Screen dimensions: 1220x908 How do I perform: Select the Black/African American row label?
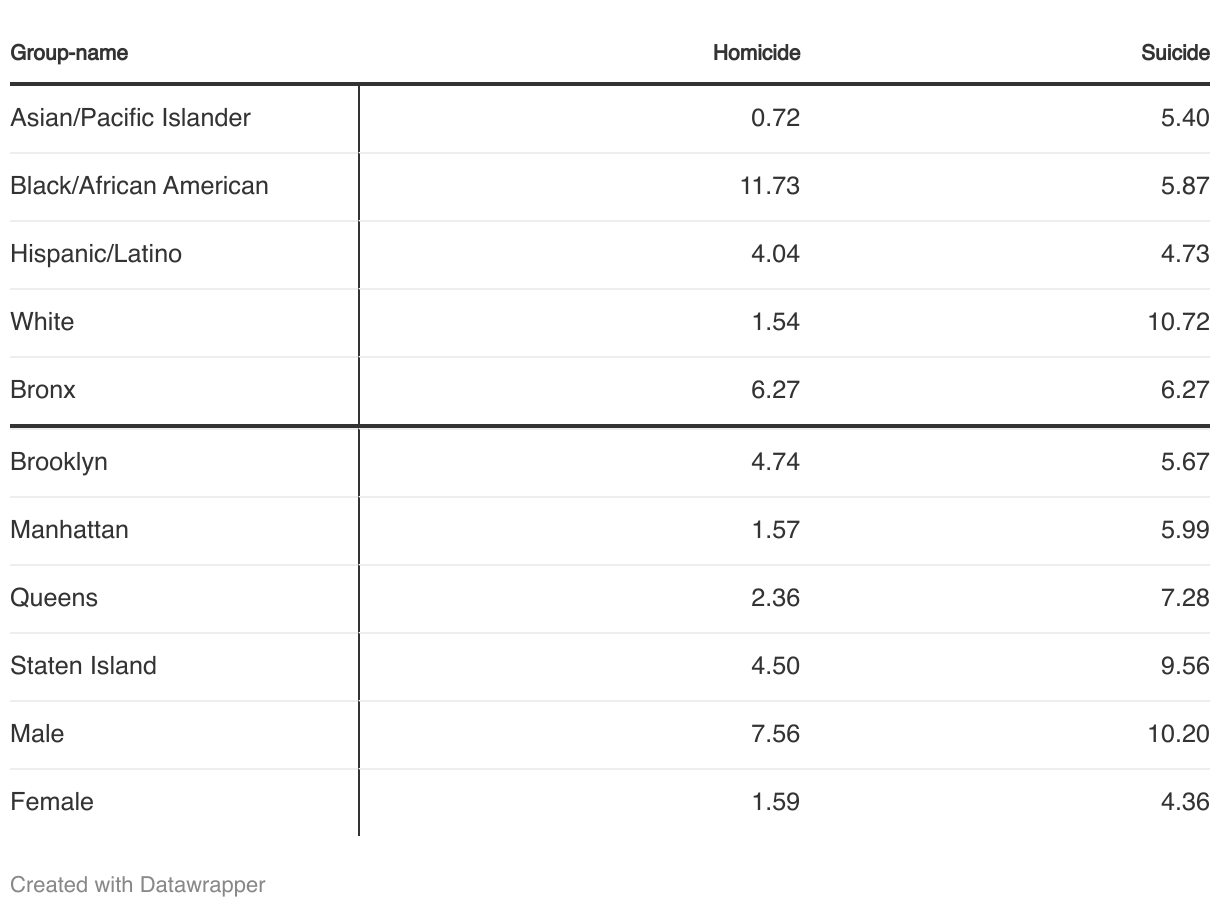tap(140, 186)
